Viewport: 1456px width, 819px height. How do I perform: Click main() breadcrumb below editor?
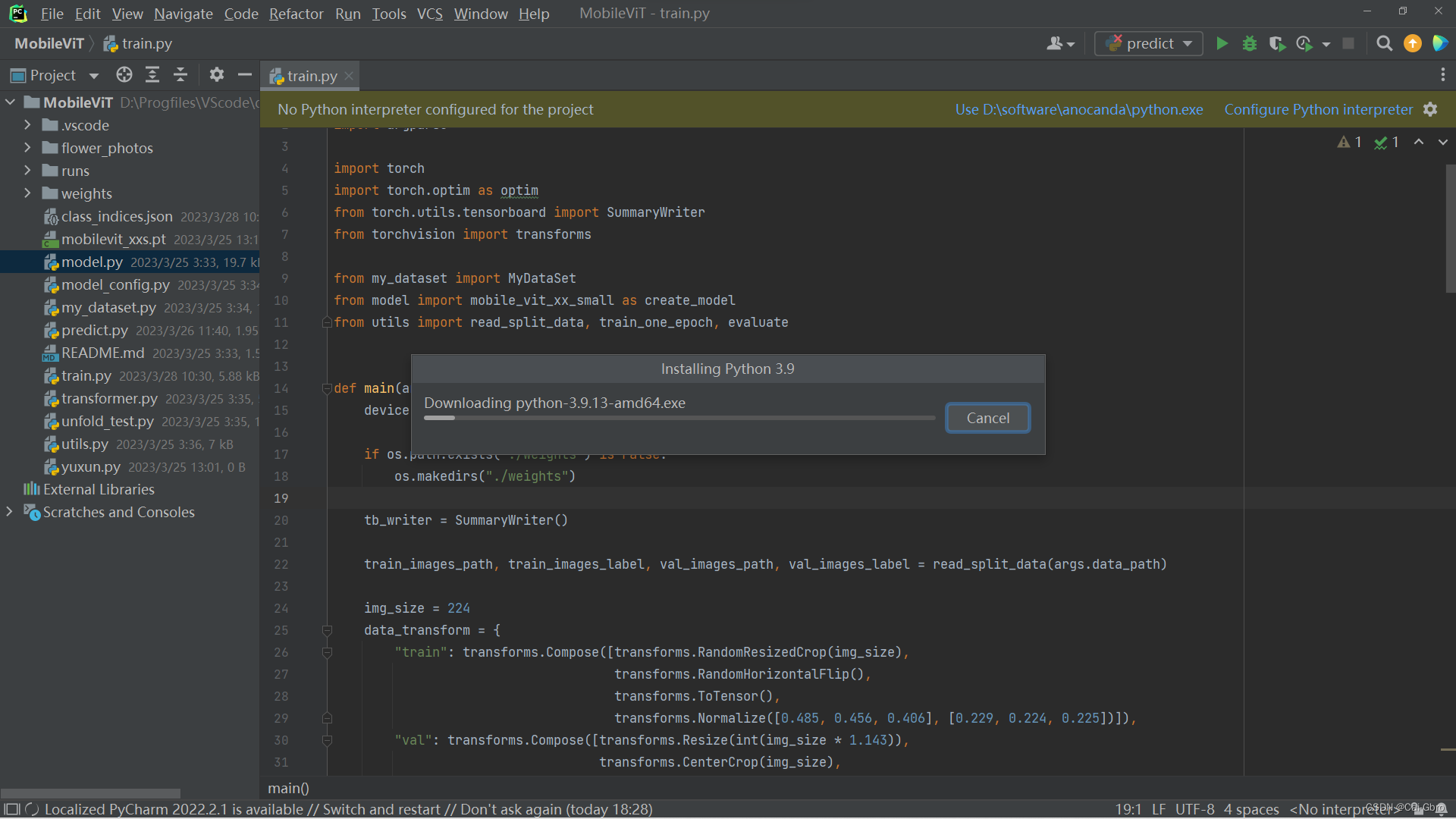point(288,789)
